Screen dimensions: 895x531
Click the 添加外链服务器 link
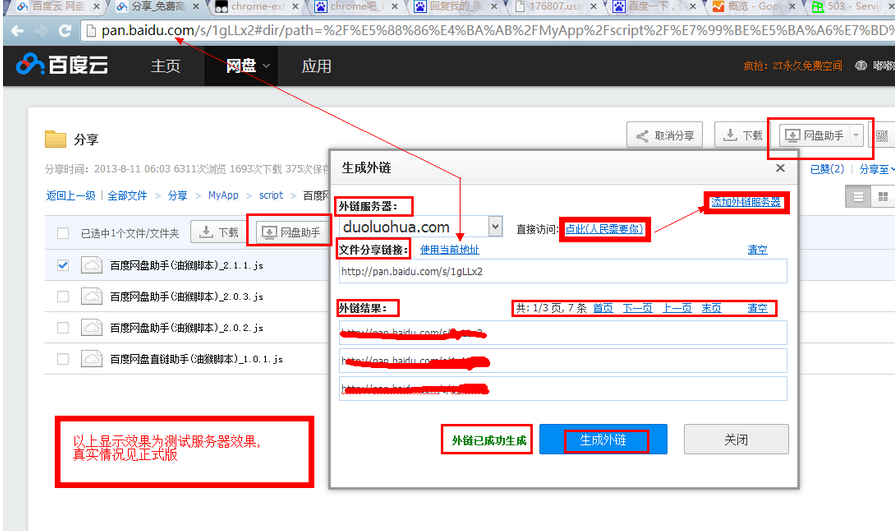tap(745, 202)
